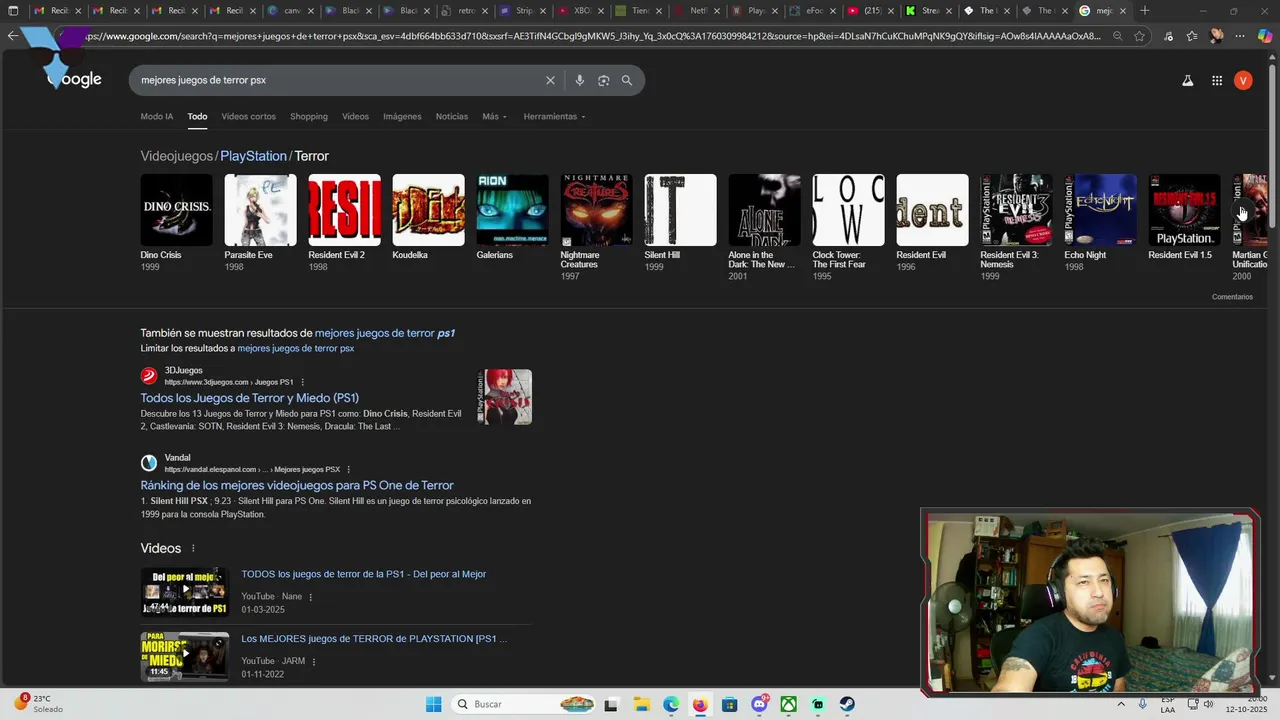Expand the Herramientas tools dropdown
1280x720 pixels.
tap(554, 116)
